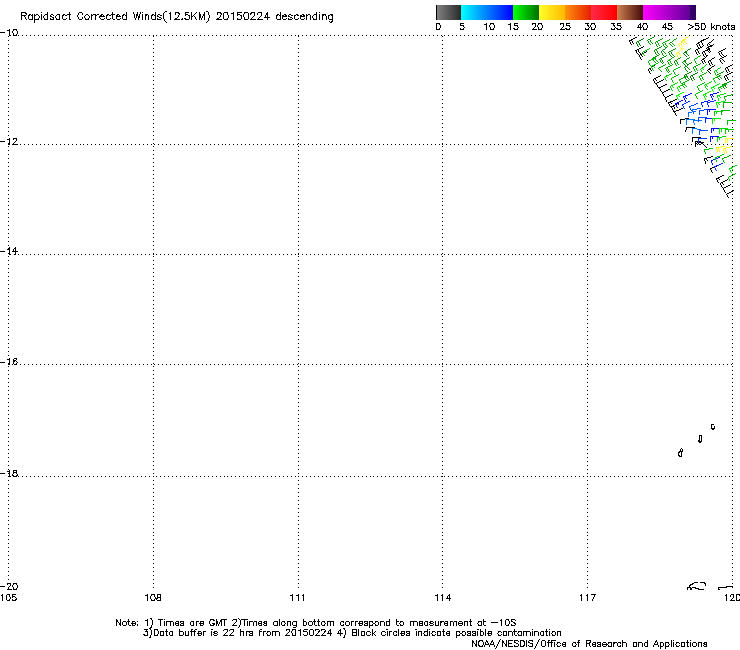Click the longitude label '108'

(153, 598)
